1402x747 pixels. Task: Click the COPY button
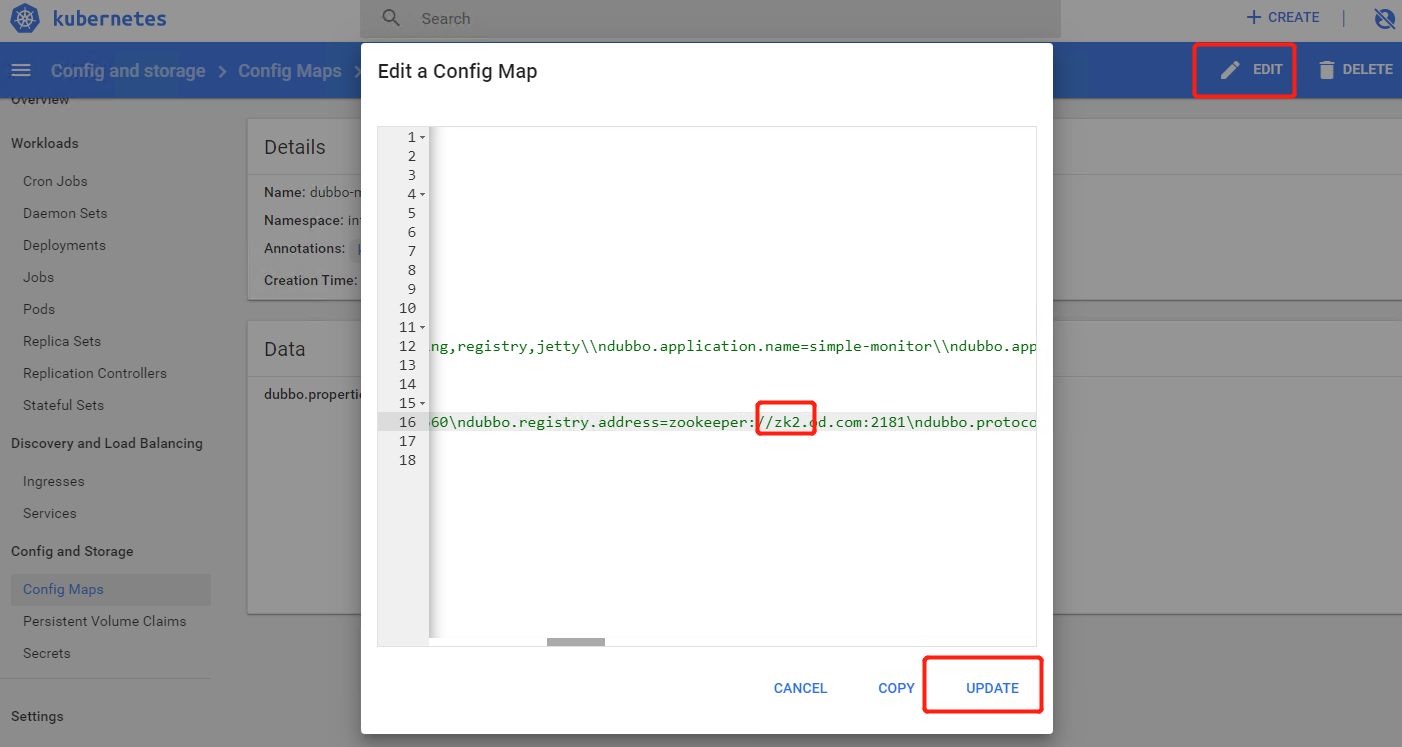(x=896, y=688)
